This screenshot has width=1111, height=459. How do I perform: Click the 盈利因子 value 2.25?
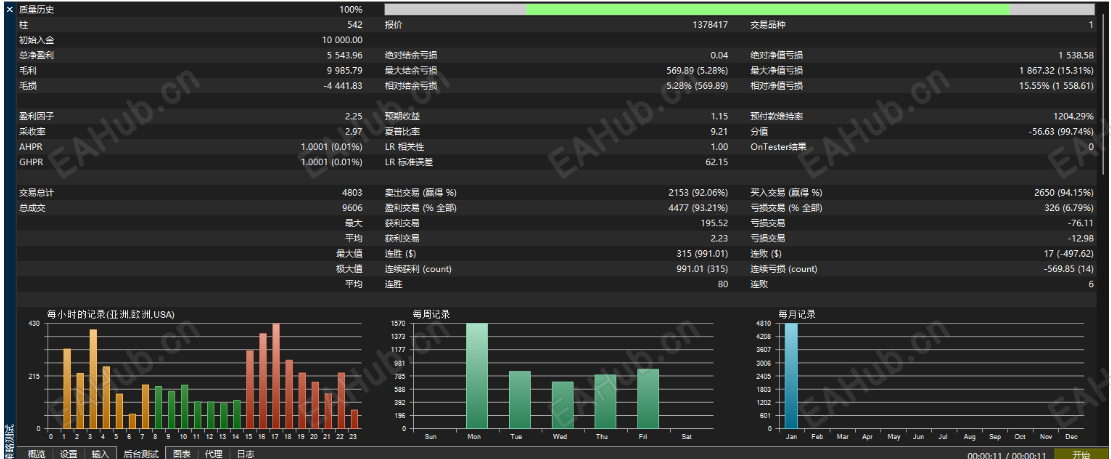click(354, 116)
